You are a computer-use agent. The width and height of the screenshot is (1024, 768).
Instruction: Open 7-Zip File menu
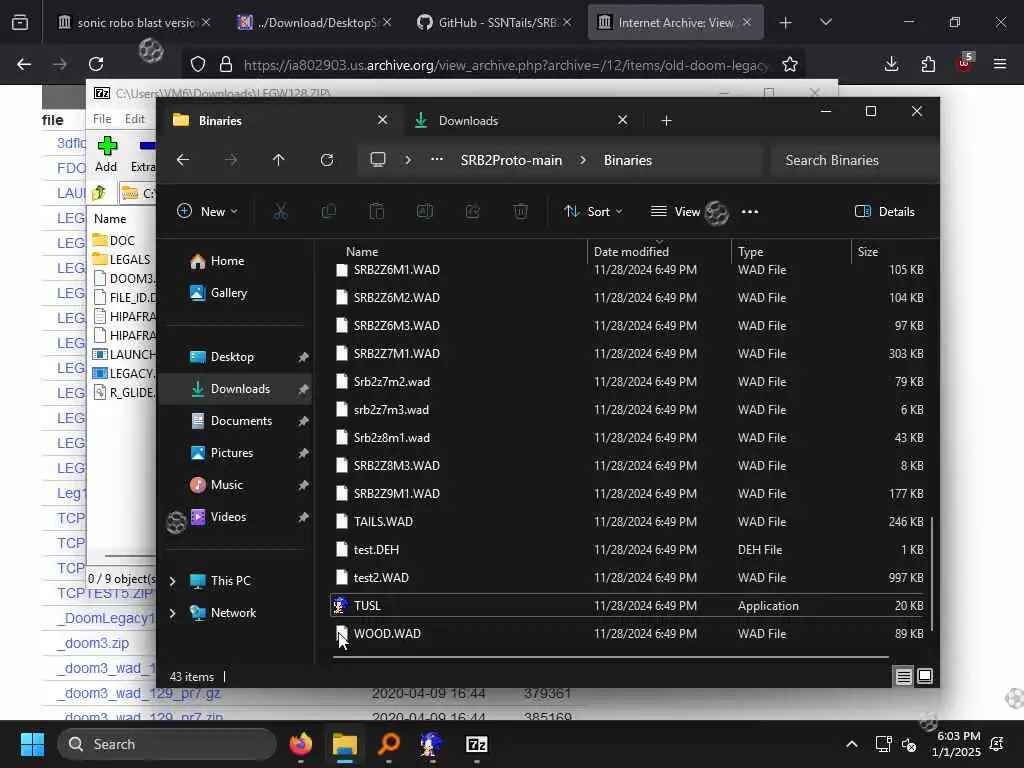(102, 119)
